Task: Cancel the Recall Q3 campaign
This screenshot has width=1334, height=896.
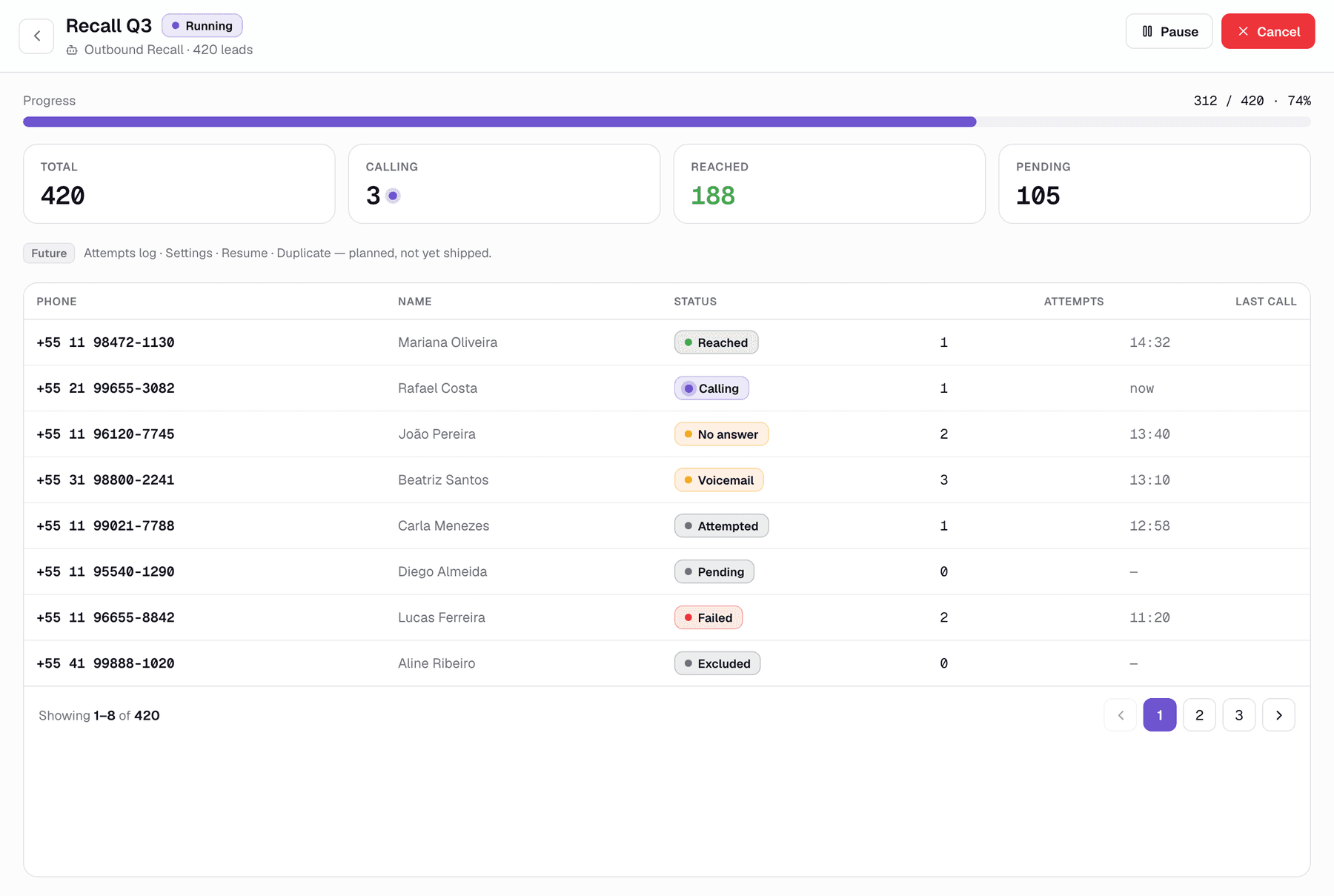Action: coord(1268,31)
